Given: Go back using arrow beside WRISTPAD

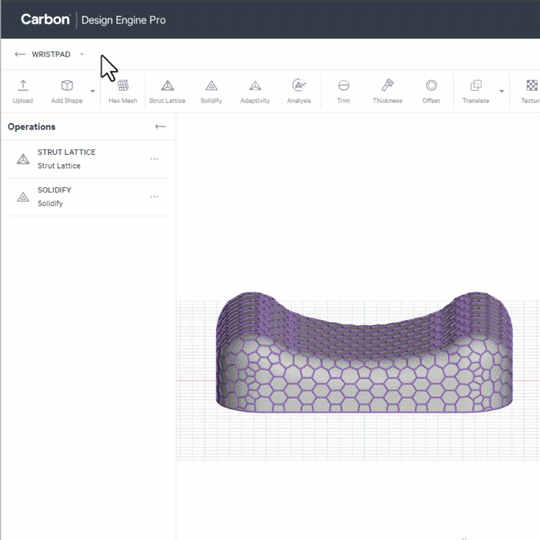Looking at the screenshot, I should point(20,54).
